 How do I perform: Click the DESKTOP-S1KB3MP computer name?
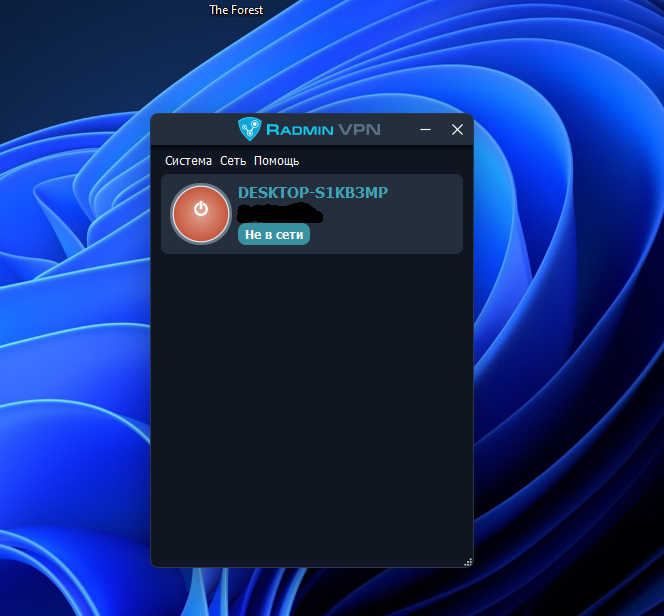coord(313,193)
